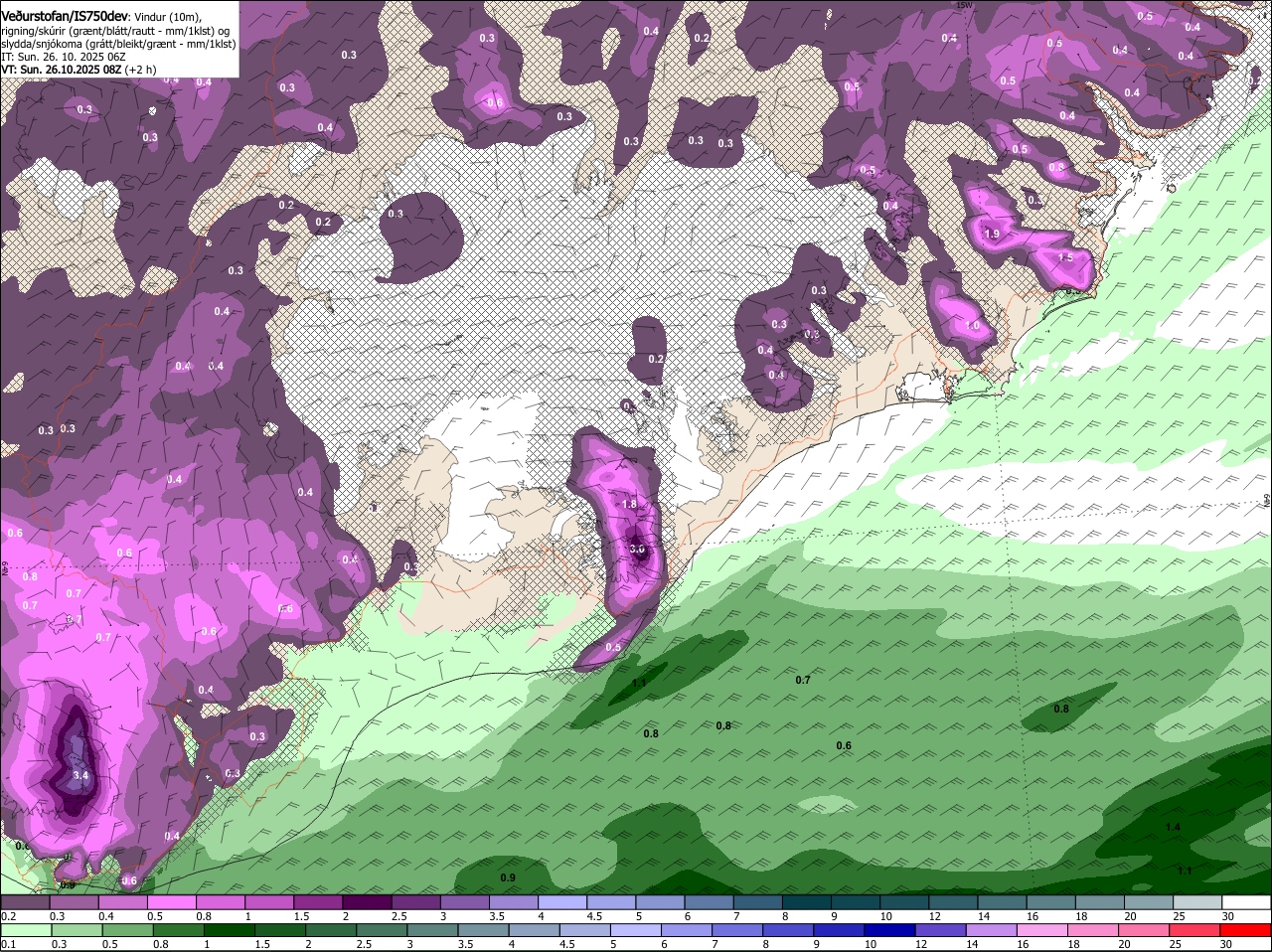The image size is (1272, 952).
Task: Click the 1.4 rain value over the sea
Action: pyautogui.click(x=1173, y=827)
